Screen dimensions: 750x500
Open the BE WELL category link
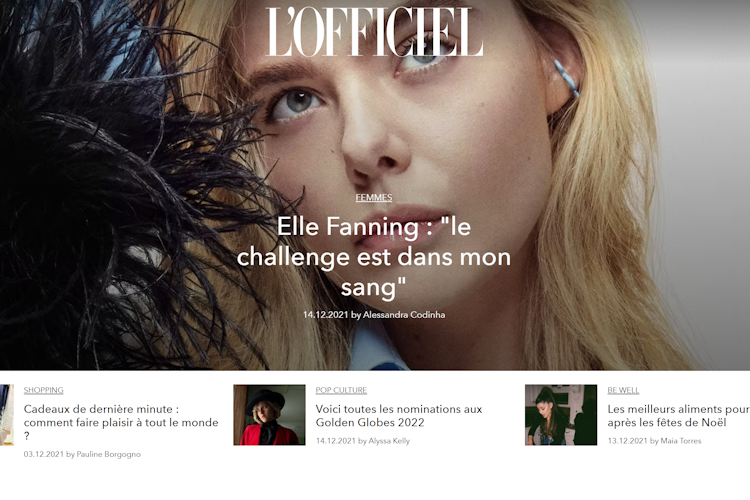[x=623, y=390]
